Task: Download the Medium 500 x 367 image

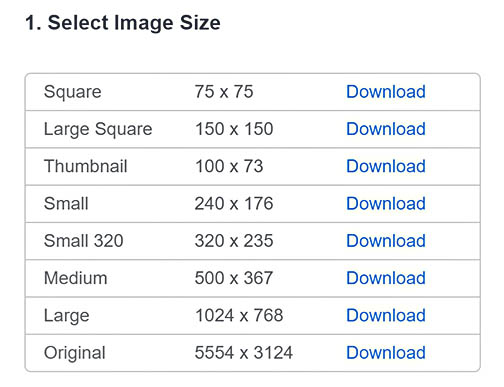Action: (386, 278)
